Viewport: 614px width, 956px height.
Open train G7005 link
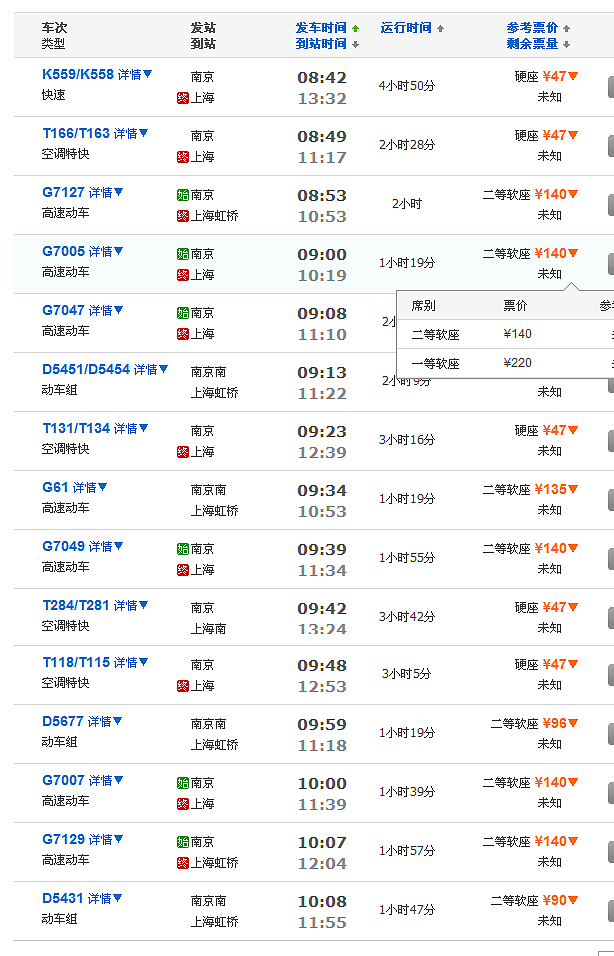coord(63,252)
